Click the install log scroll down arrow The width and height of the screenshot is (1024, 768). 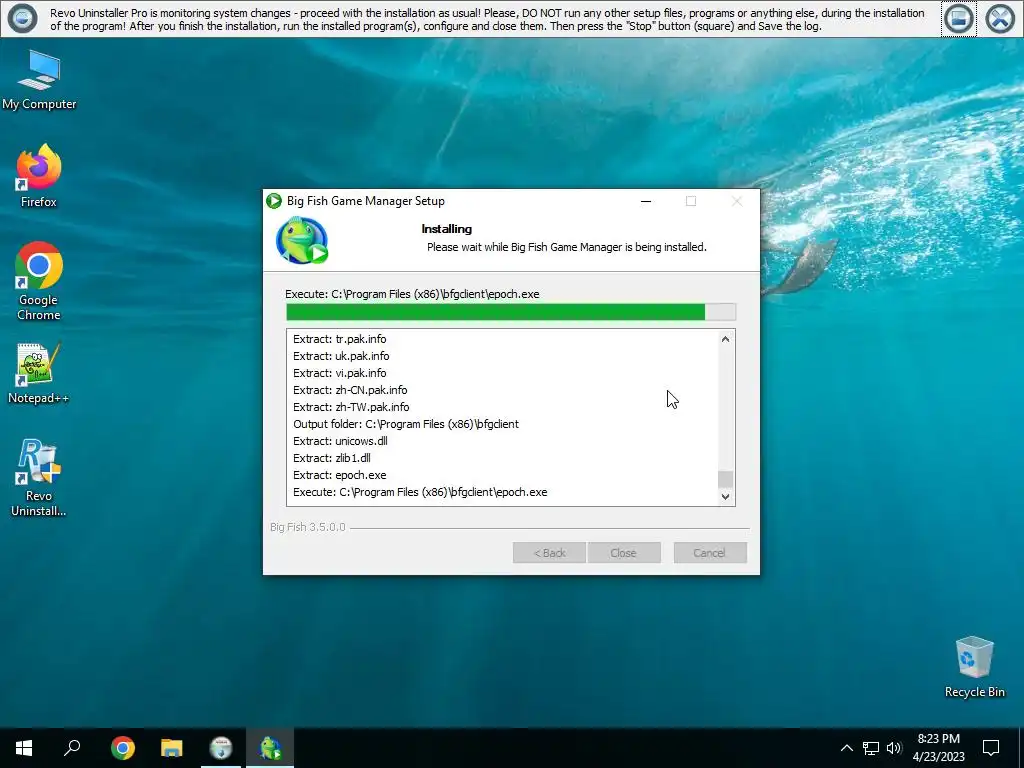pyautogui.click(x=725, y=496)
